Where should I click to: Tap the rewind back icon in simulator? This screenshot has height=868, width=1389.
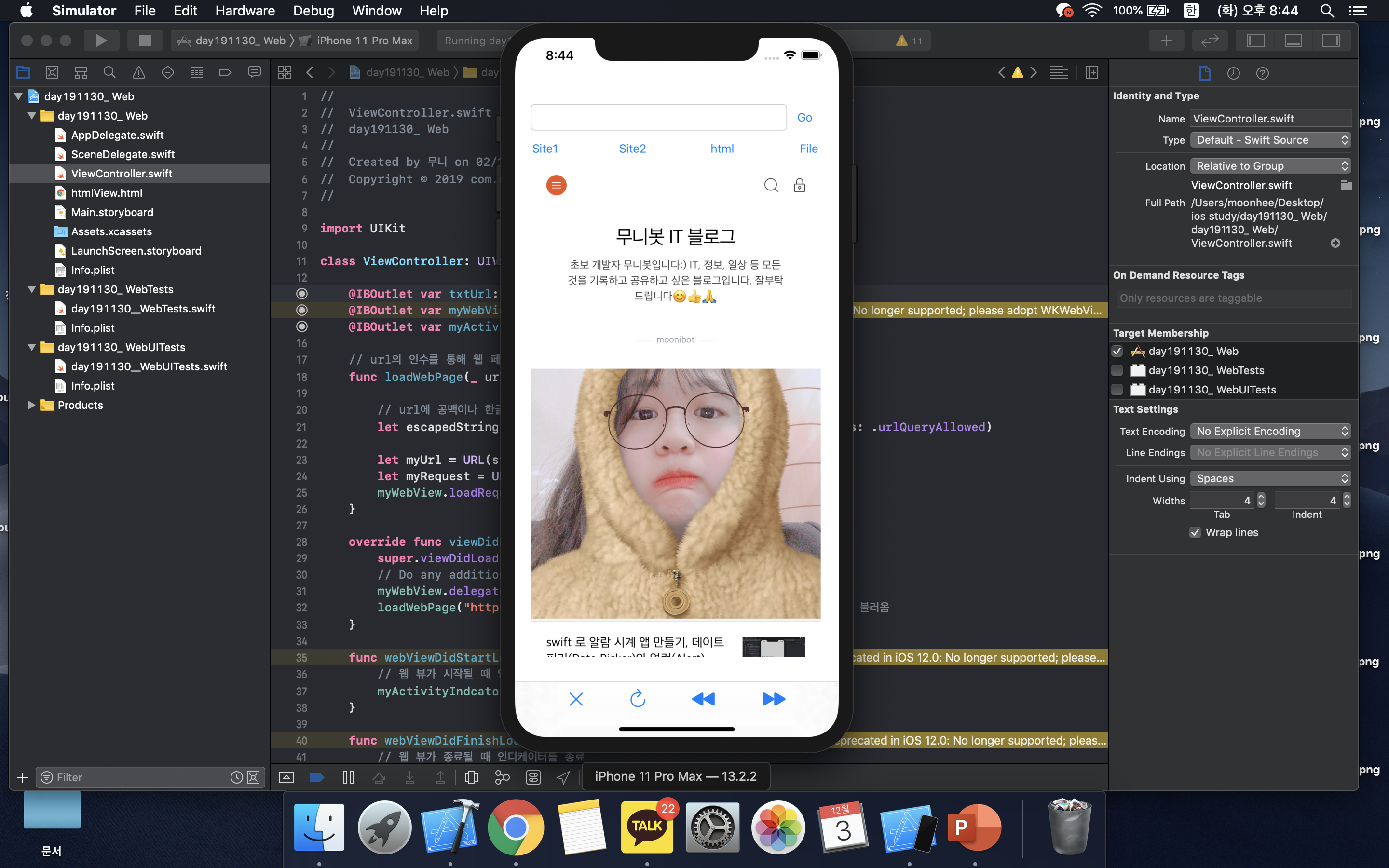pos(703,699)
